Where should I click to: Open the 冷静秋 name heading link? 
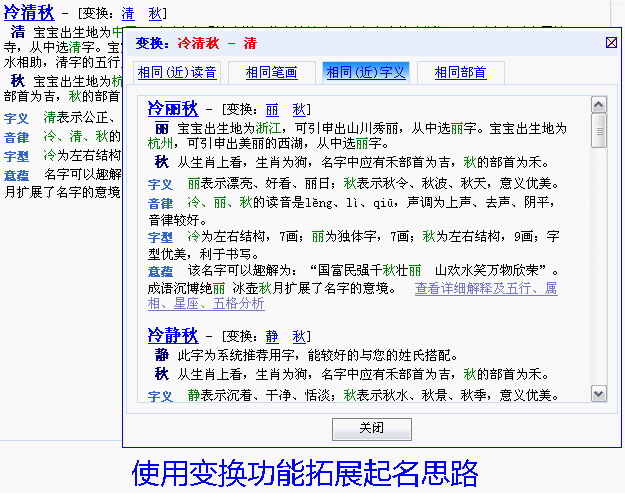[172, 334]
